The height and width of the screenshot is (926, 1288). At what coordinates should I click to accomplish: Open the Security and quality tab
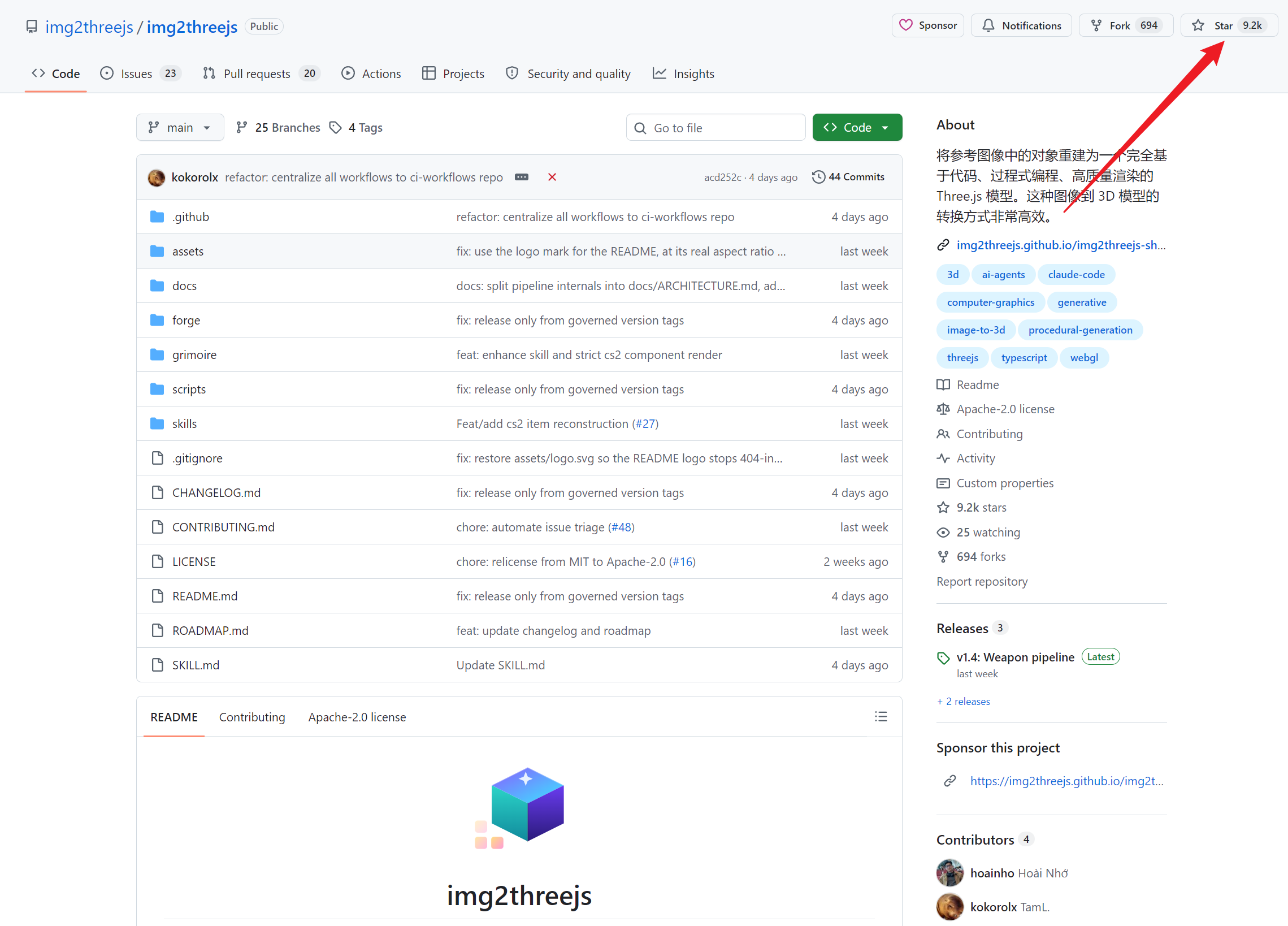[x=568, y=74]
